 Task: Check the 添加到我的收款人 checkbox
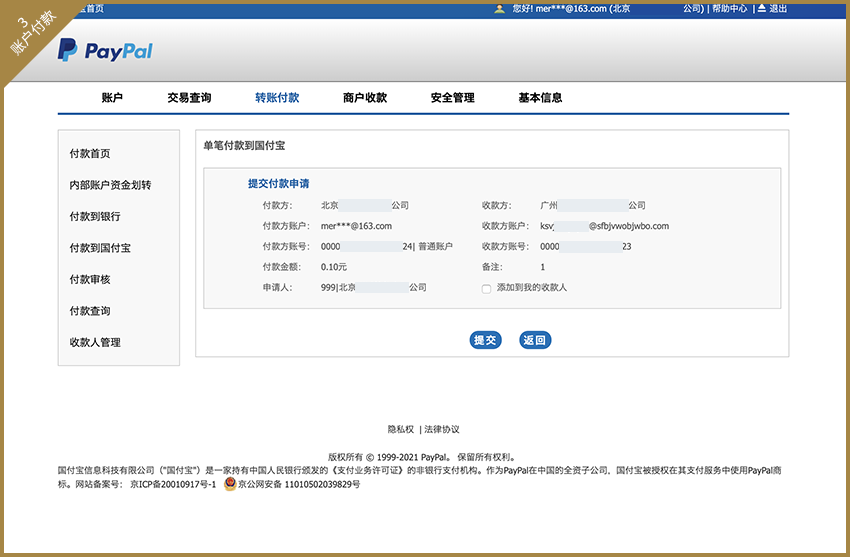(x=486, y=289)
